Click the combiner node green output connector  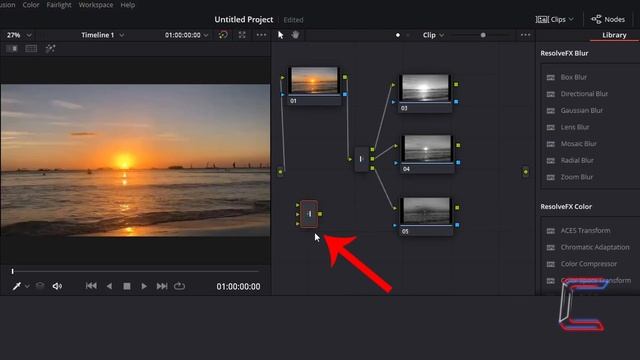(320, 214)
